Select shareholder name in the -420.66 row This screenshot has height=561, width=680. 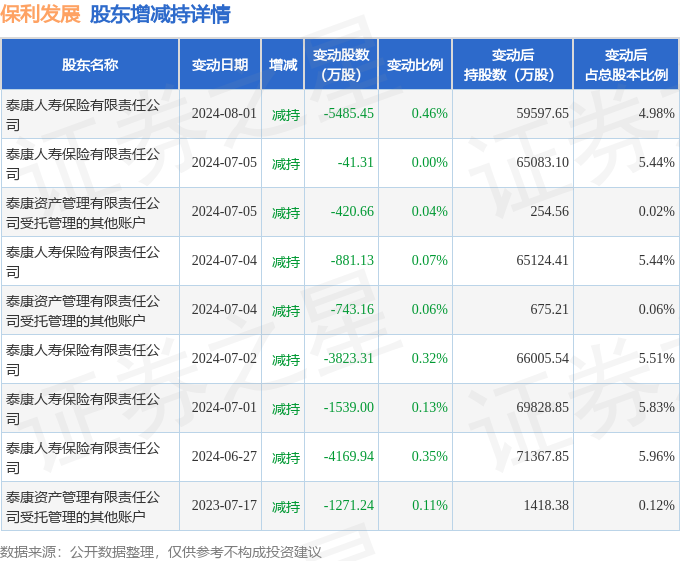[83, 213]
